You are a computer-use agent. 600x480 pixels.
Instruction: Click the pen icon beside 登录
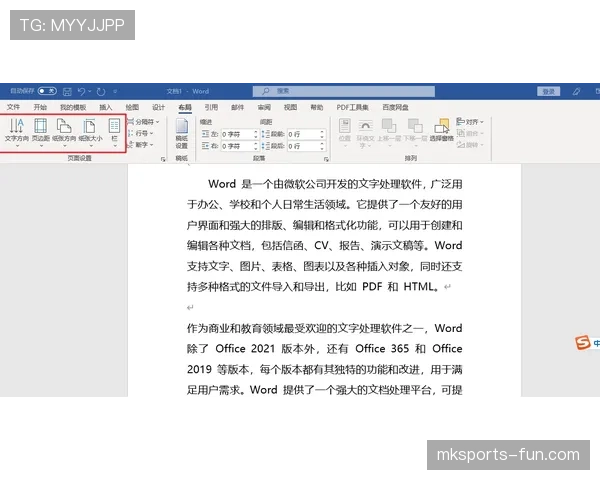tap(576, 91)
